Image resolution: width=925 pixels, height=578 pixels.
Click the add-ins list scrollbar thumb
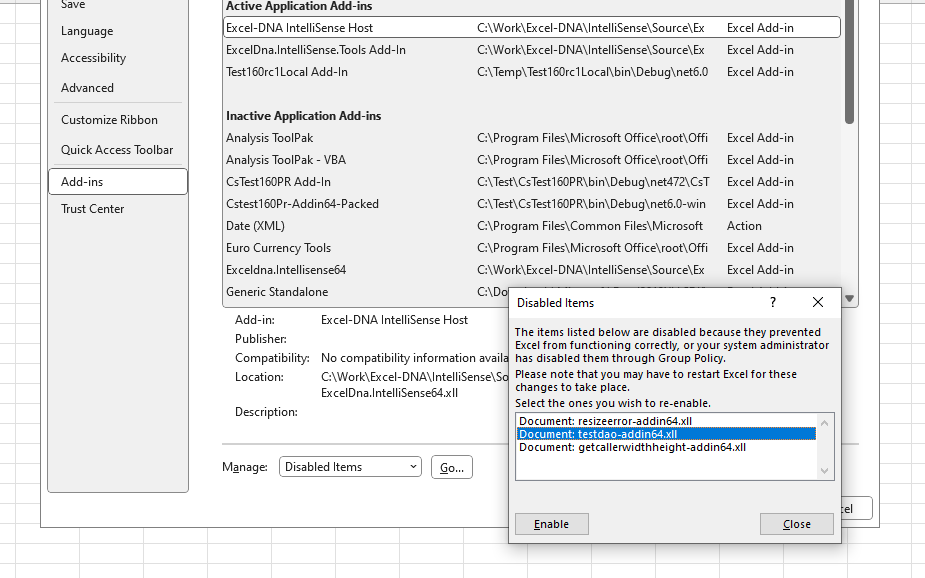click(849, 61)
